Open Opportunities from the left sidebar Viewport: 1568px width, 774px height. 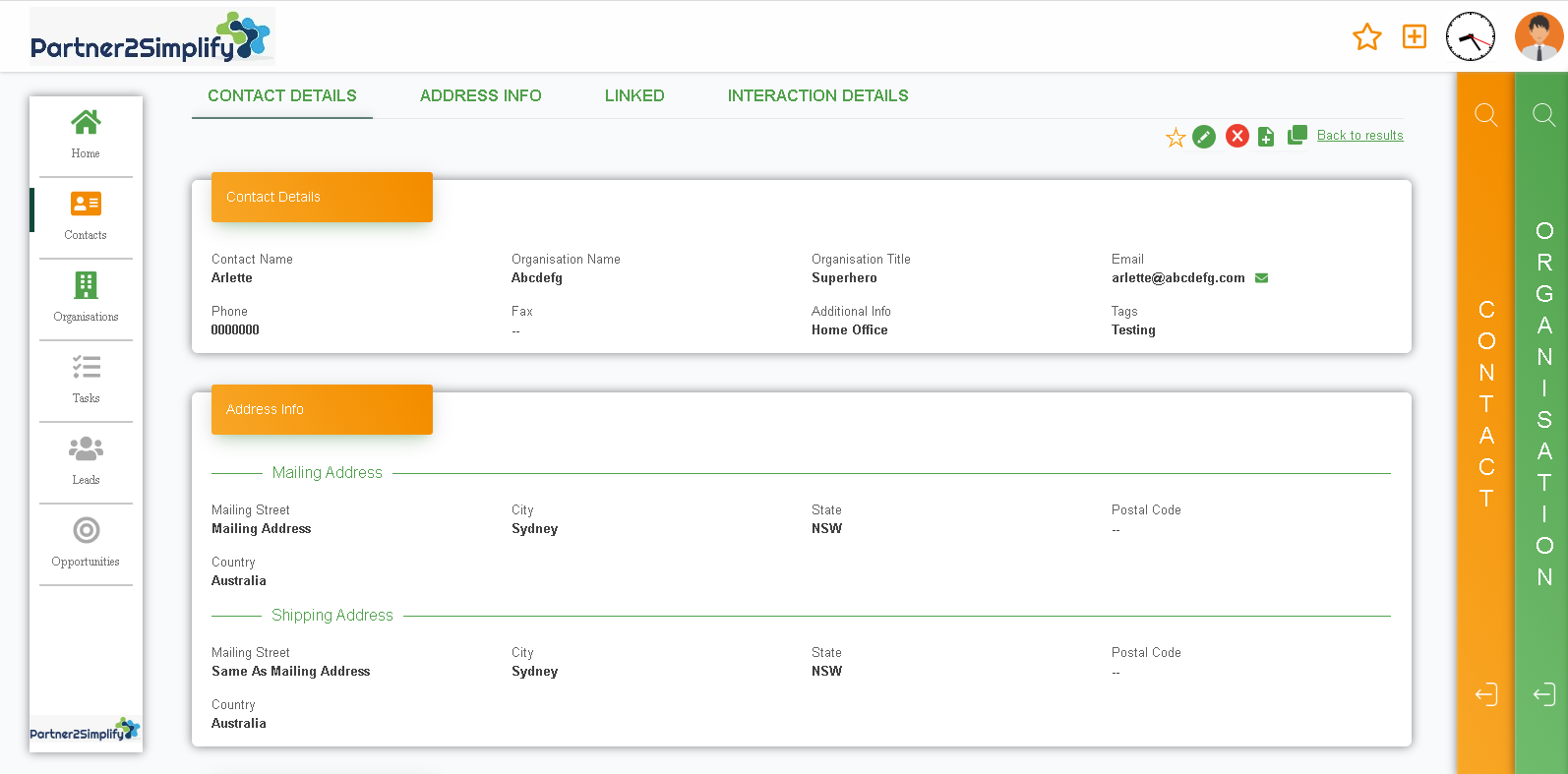[x=86, y=542]
